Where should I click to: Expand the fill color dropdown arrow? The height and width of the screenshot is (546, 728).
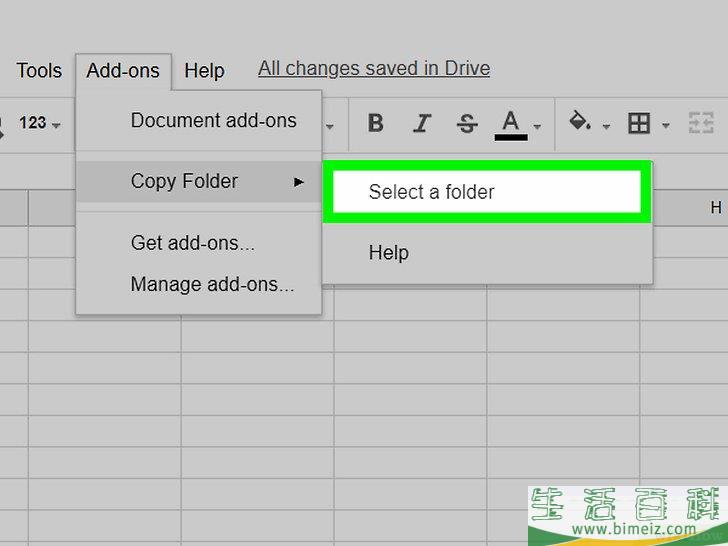pyautogui.click(x=606, y=126)
